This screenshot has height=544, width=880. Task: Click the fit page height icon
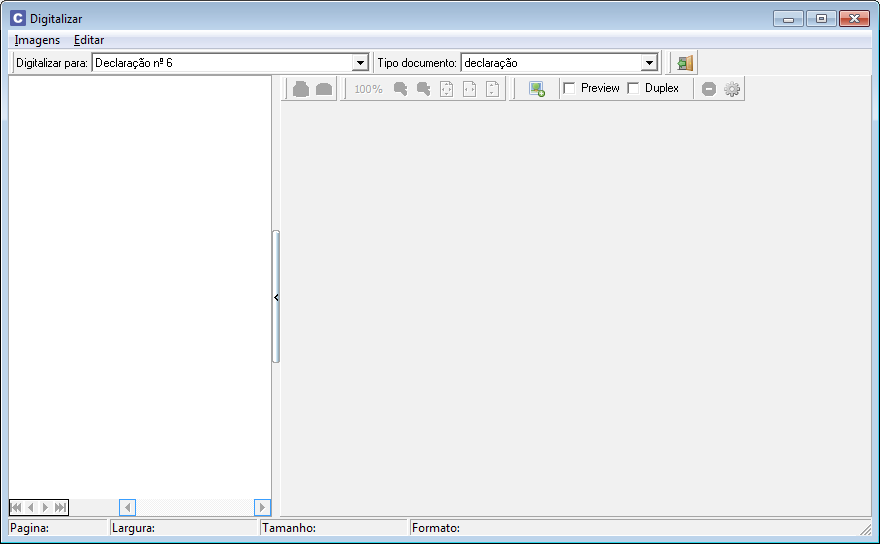(x=492, y=89)
